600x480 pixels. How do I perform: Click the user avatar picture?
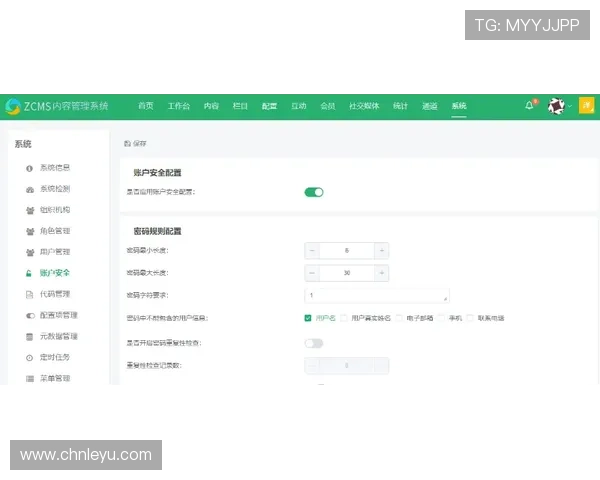click(x=556, y=106)
